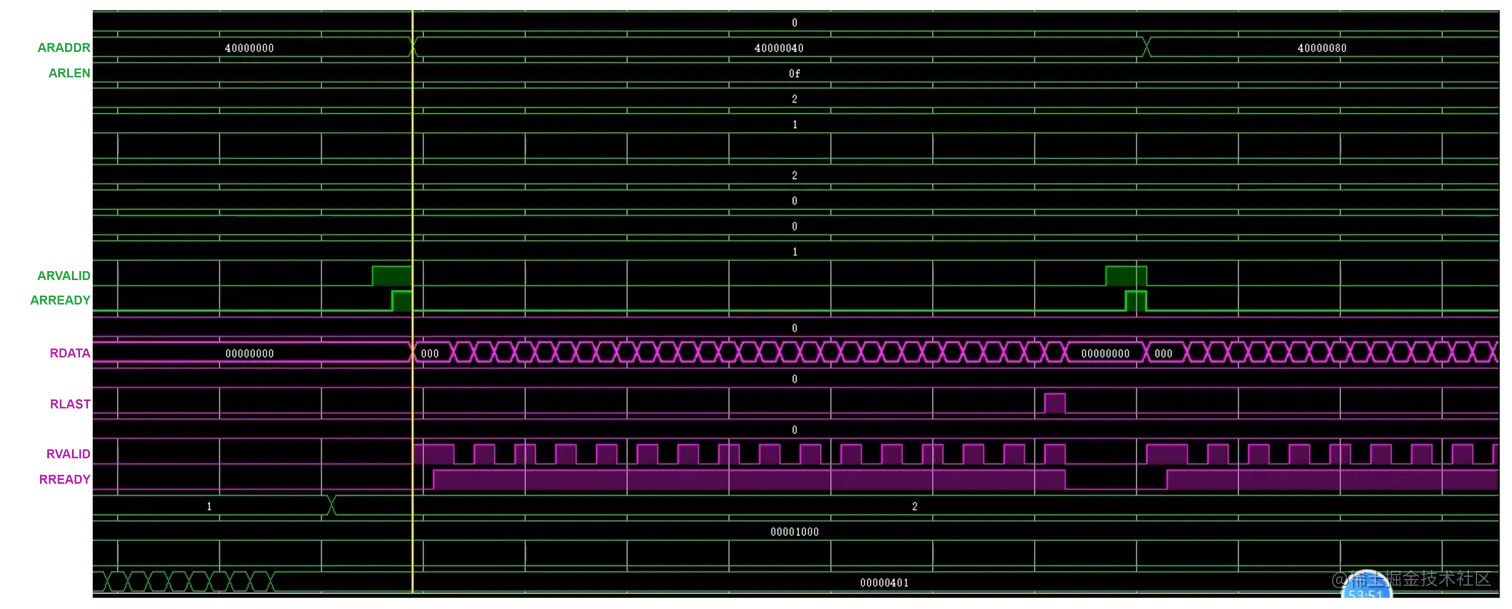Click the RLAST high pulse
1512x609 pixels.
coord(1055,403)
